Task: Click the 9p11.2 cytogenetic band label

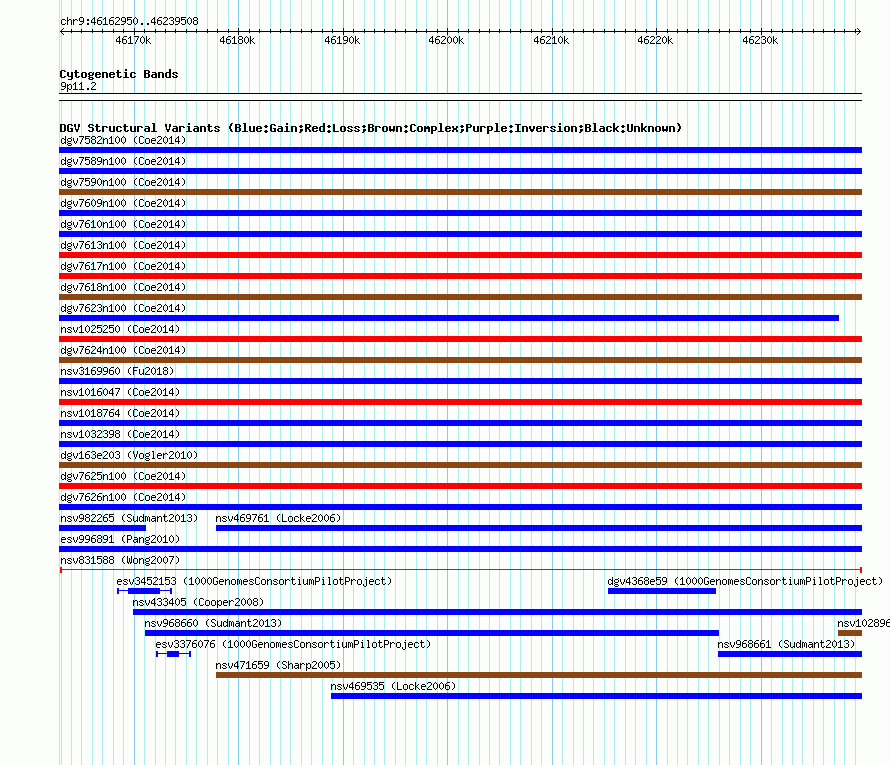Action: [x=78, y=86]
